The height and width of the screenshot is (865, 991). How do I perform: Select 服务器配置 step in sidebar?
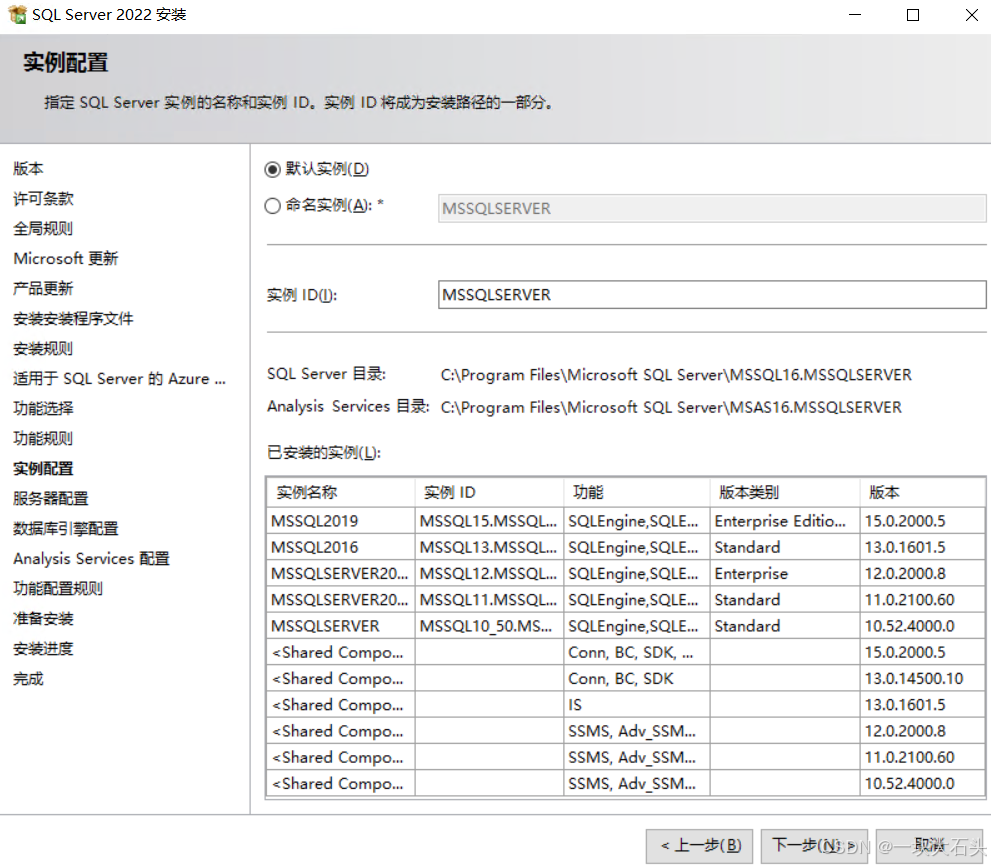tap(51, 499)
